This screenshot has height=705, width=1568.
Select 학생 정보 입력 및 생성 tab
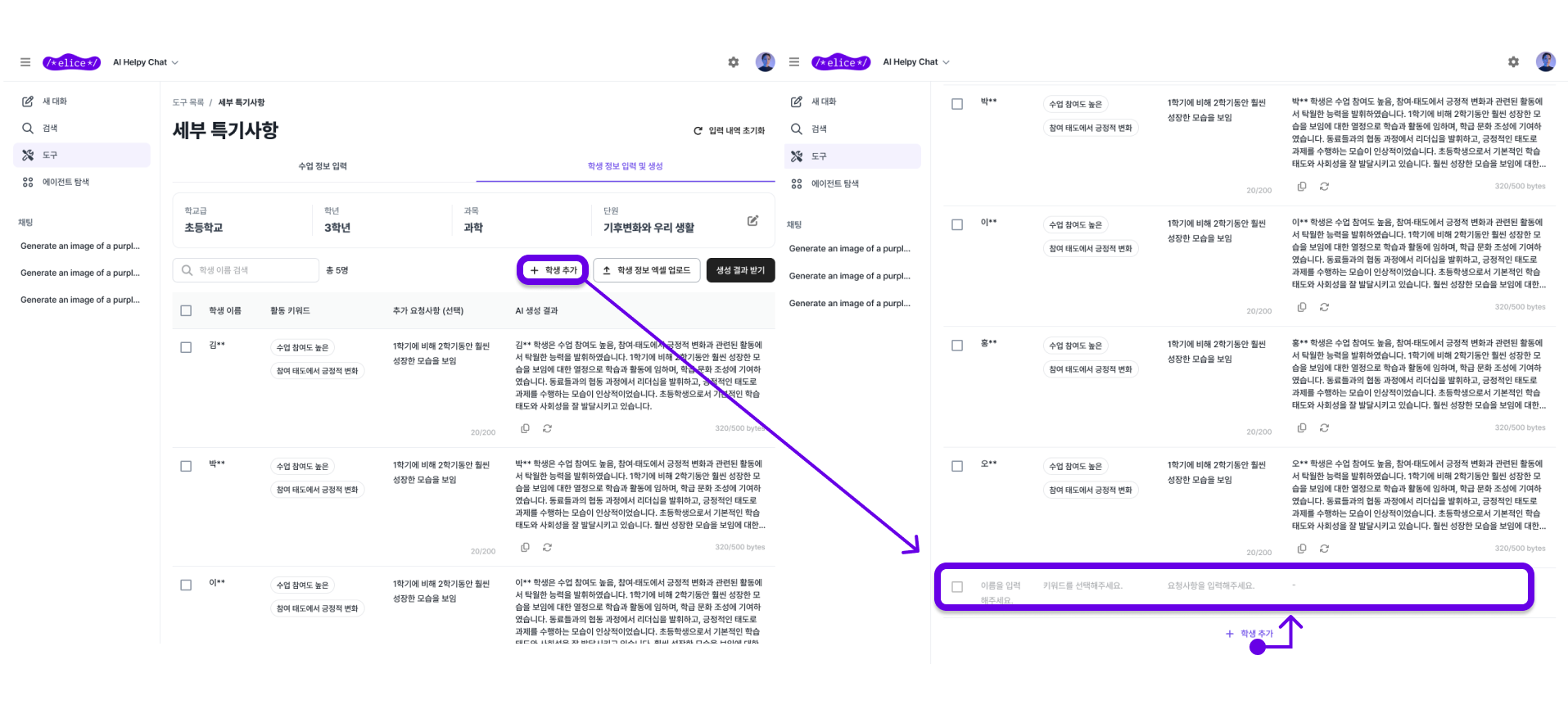625,166
